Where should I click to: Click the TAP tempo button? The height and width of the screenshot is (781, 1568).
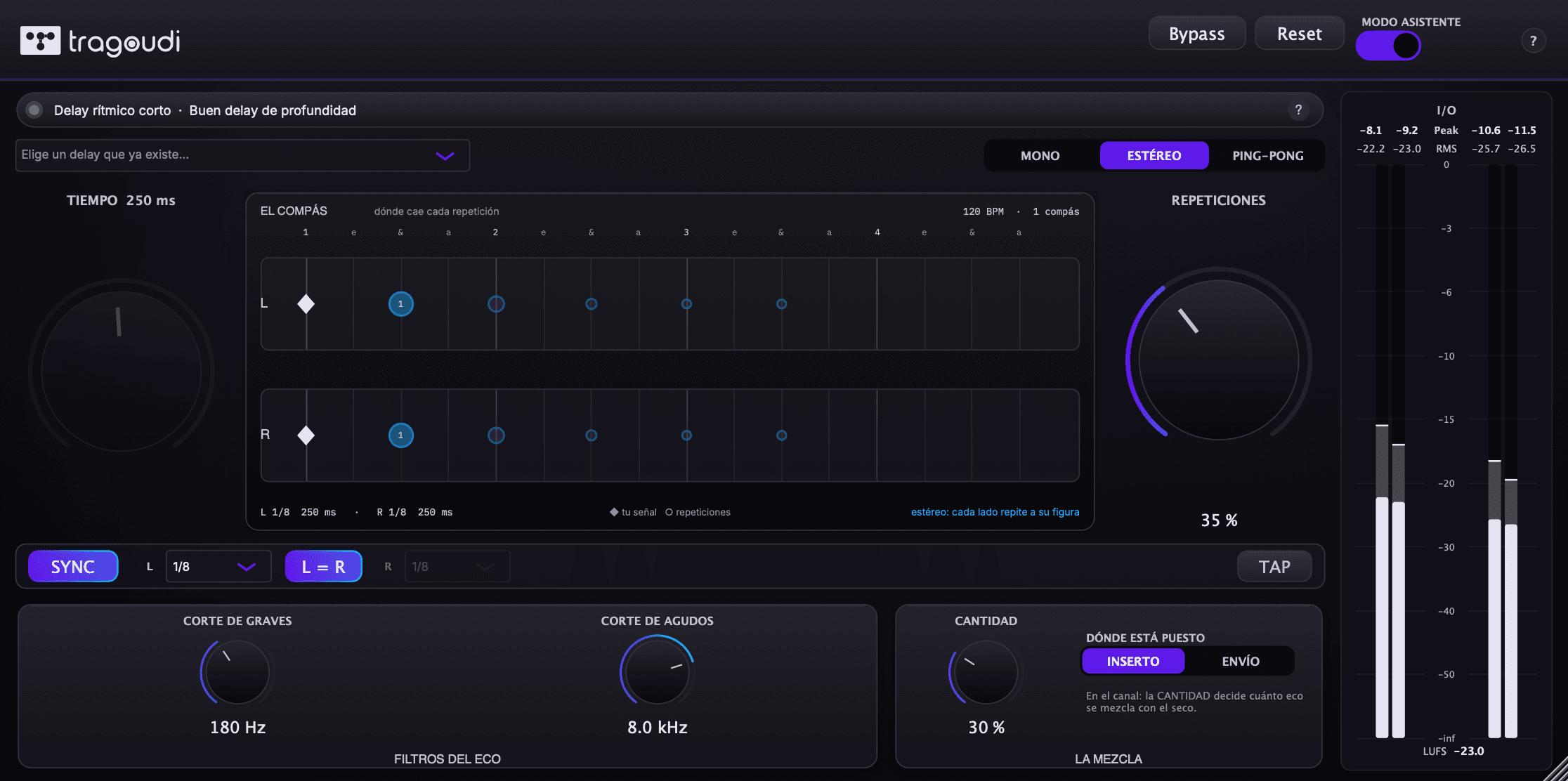1274,567
